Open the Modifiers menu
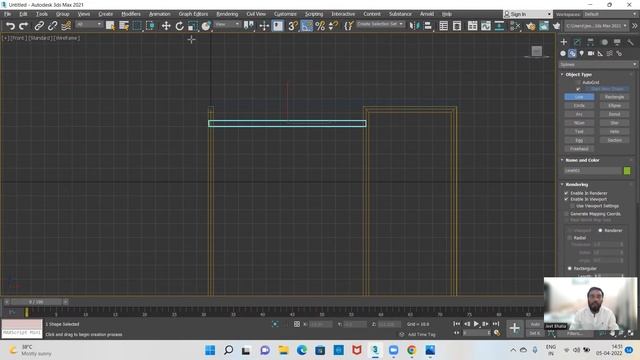 coord(131,14)
